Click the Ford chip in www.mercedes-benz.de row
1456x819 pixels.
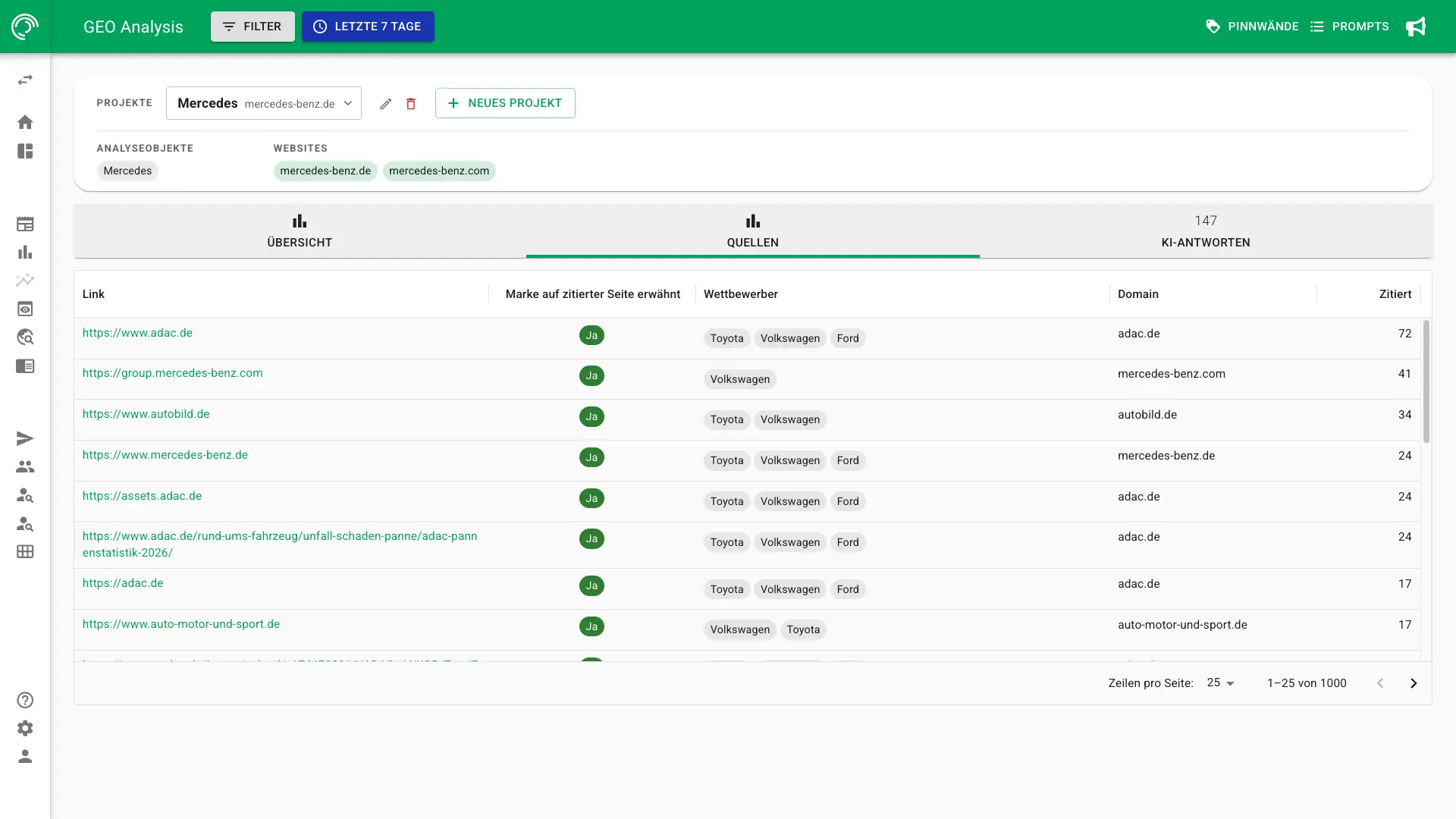(x=848, y=460)
